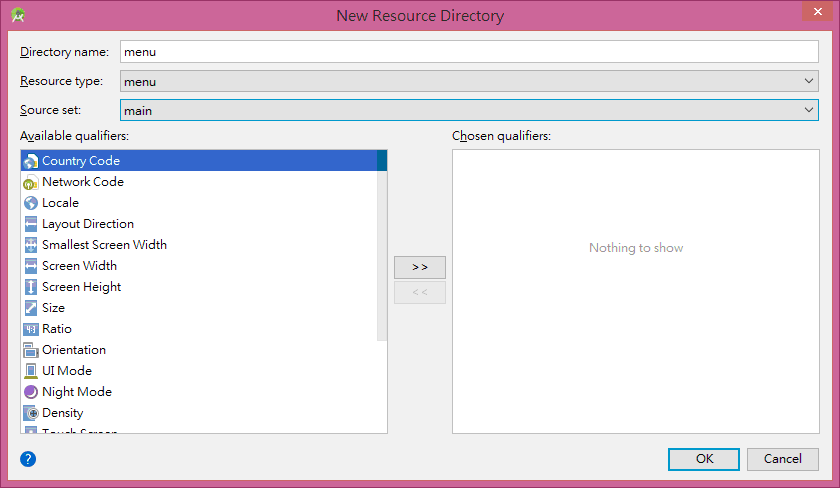Click the << remove qualifier button
840x488 pixels.
pyautogui.click(x=420, y=292)
